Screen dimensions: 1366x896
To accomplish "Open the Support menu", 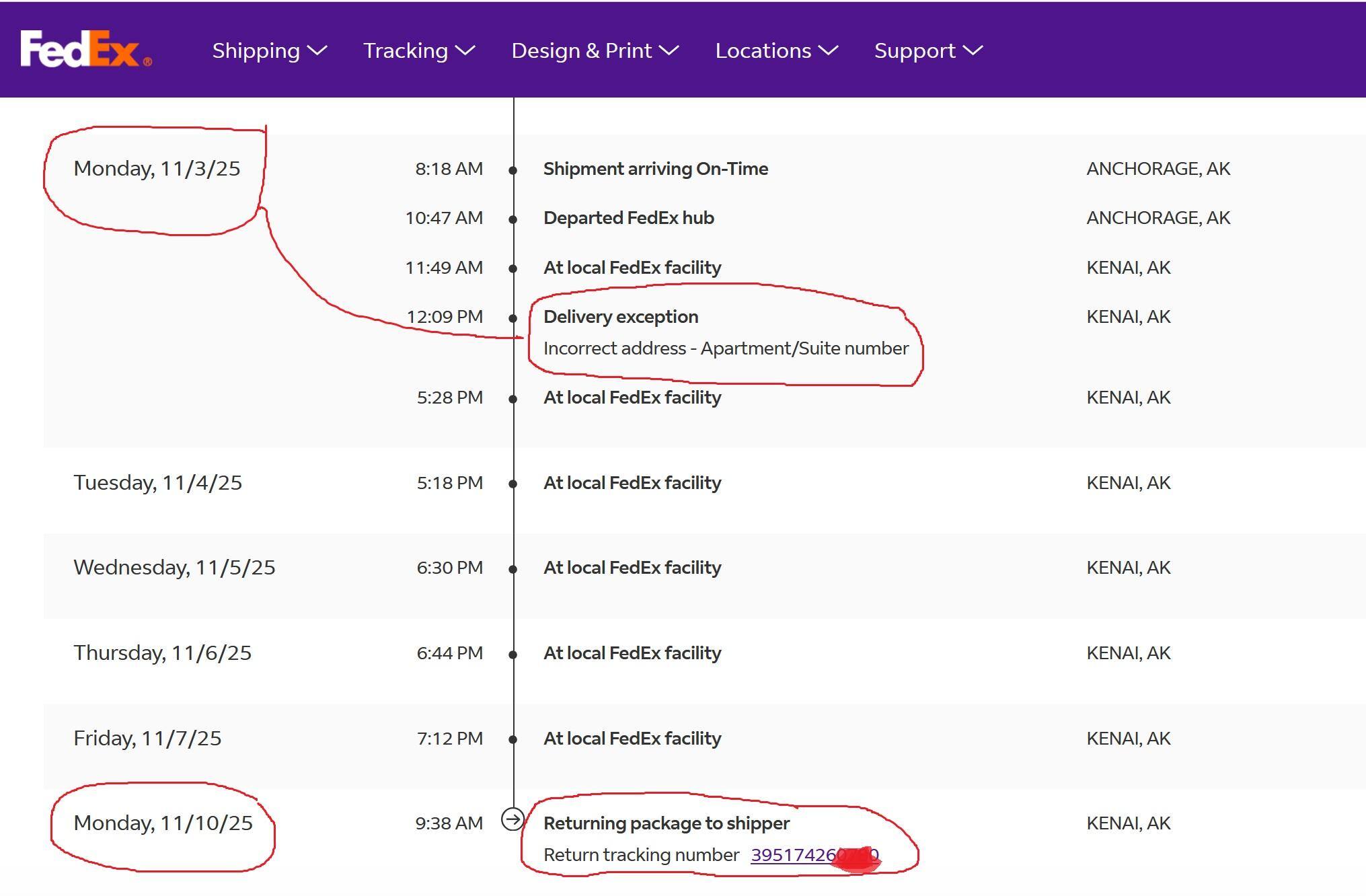I will (x=914, y=50).
